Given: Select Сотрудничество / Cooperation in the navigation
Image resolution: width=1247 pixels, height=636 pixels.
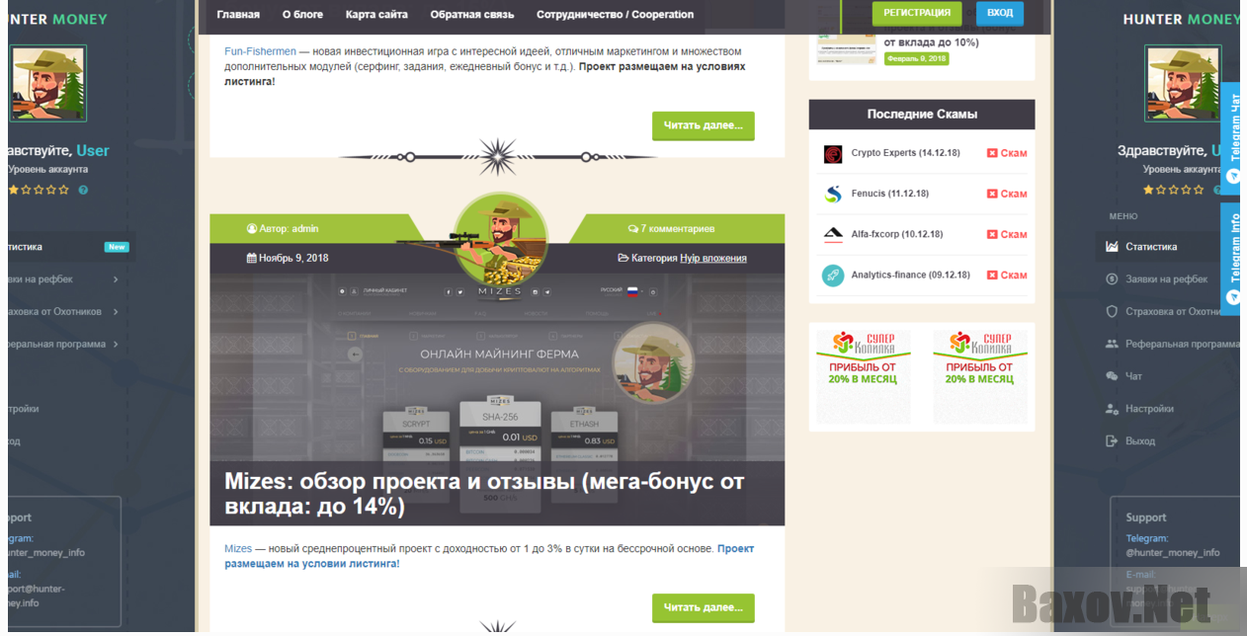Looking at the screenshot, I should tap(615, 14).
